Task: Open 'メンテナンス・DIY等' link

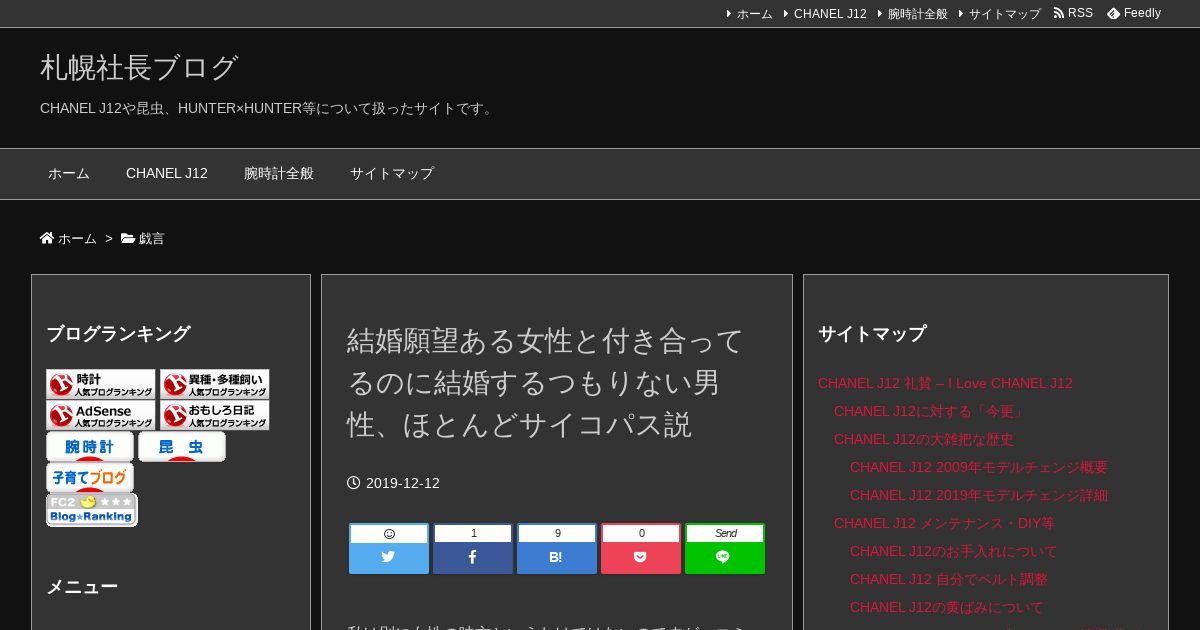Action: (944, 523)
